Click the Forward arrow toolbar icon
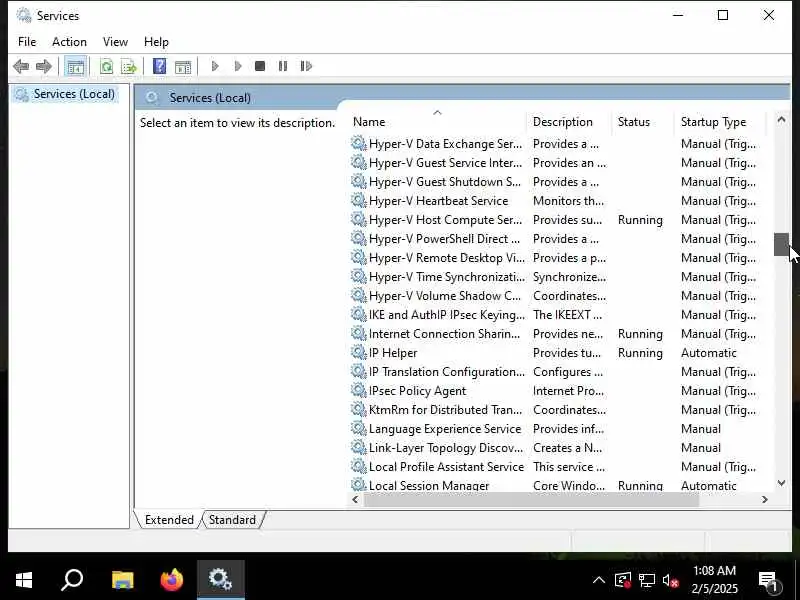 pos(44,66)
